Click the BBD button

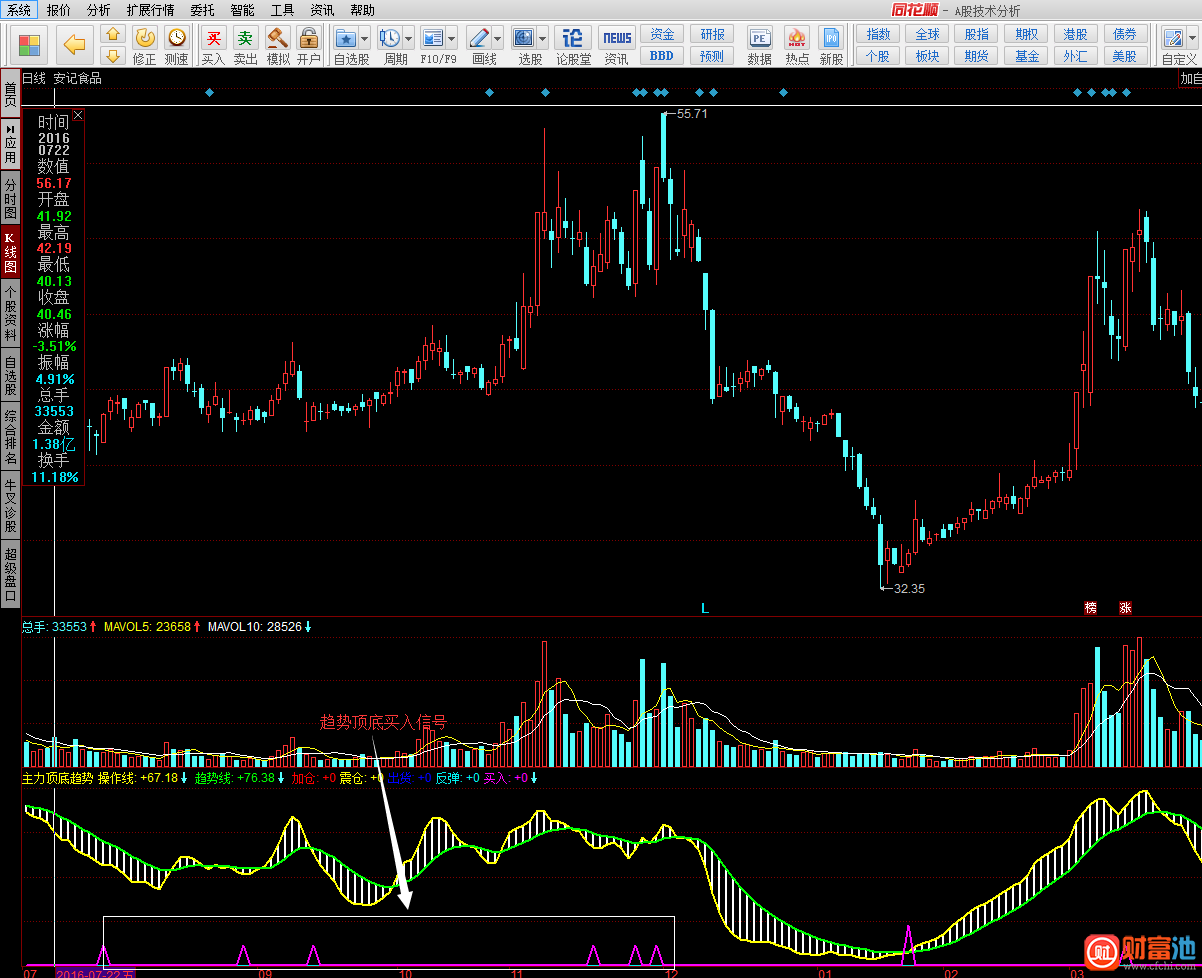(x=662, y=56)
